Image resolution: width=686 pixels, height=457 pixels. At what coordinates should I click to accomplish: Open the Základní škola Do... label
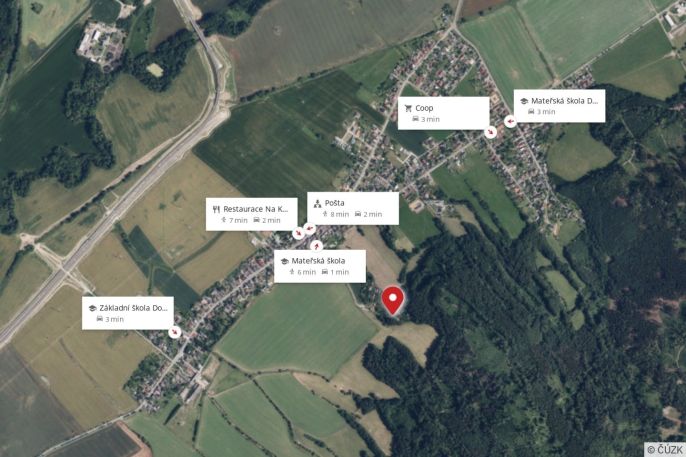point(128,313)
